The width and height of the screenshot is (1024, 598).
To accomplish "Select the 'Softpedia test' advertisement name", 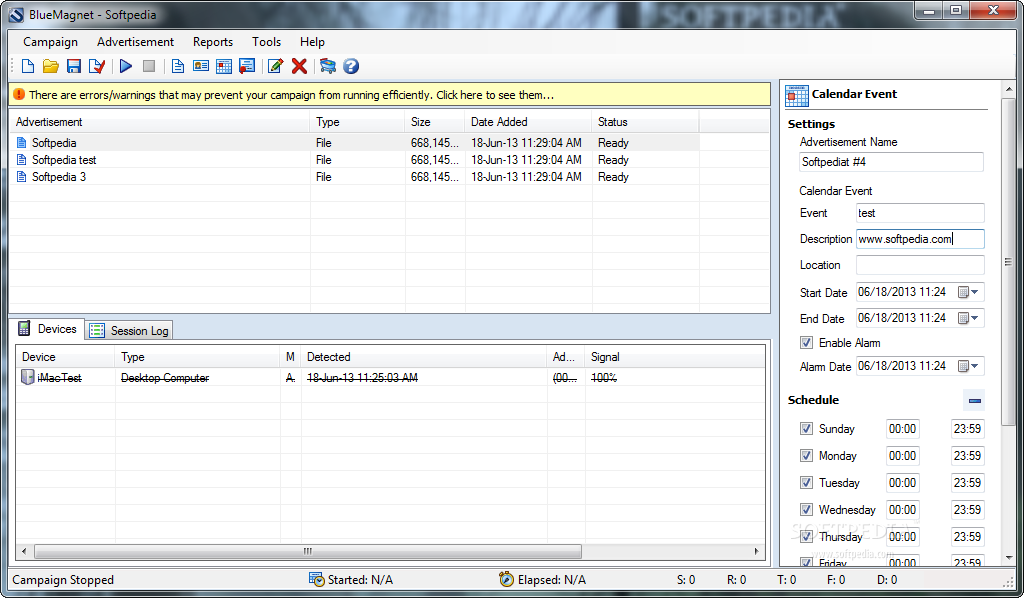I will tap(64, 159).
